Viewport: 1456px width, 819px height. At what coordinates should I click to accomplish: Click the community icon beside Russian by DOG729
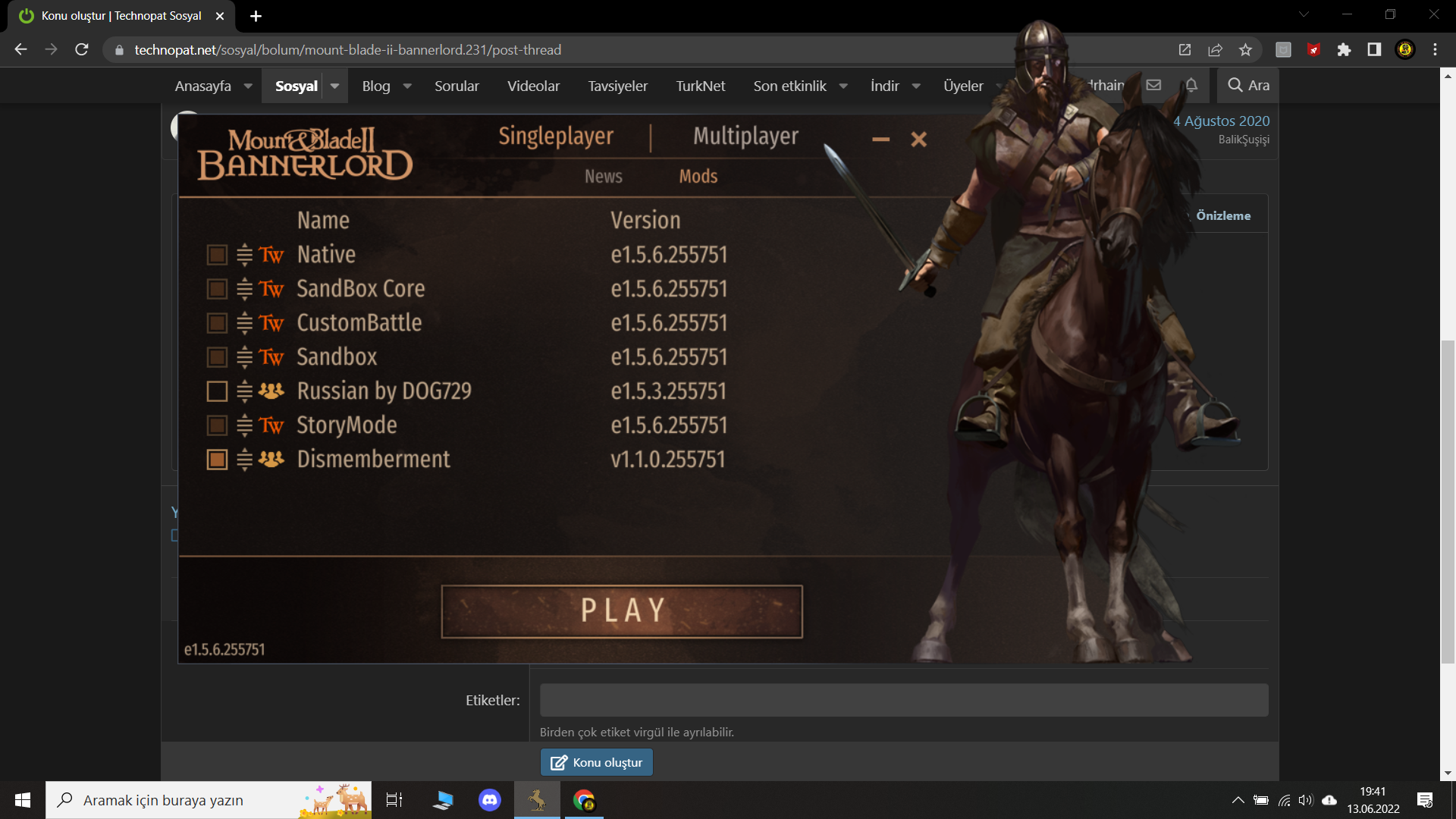(271, 391)
